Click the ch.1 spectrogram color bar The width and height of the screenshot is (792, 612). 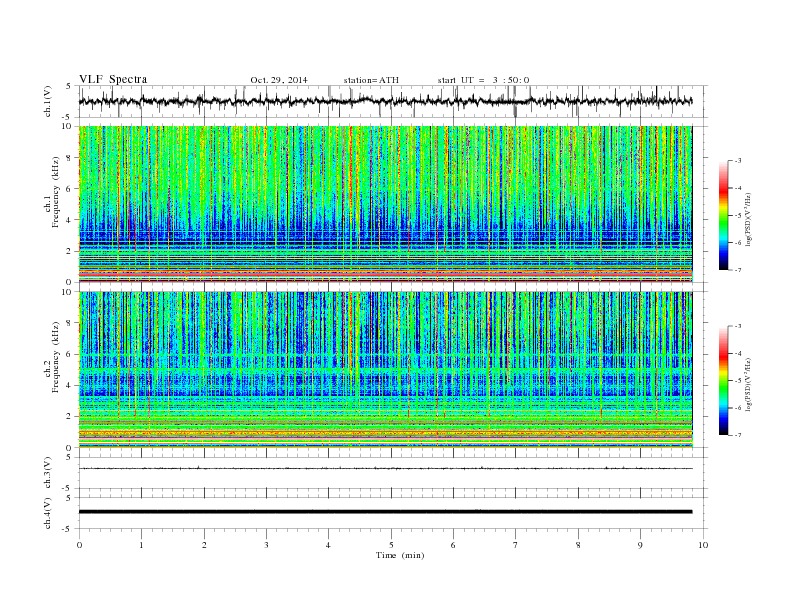(723, 215)
